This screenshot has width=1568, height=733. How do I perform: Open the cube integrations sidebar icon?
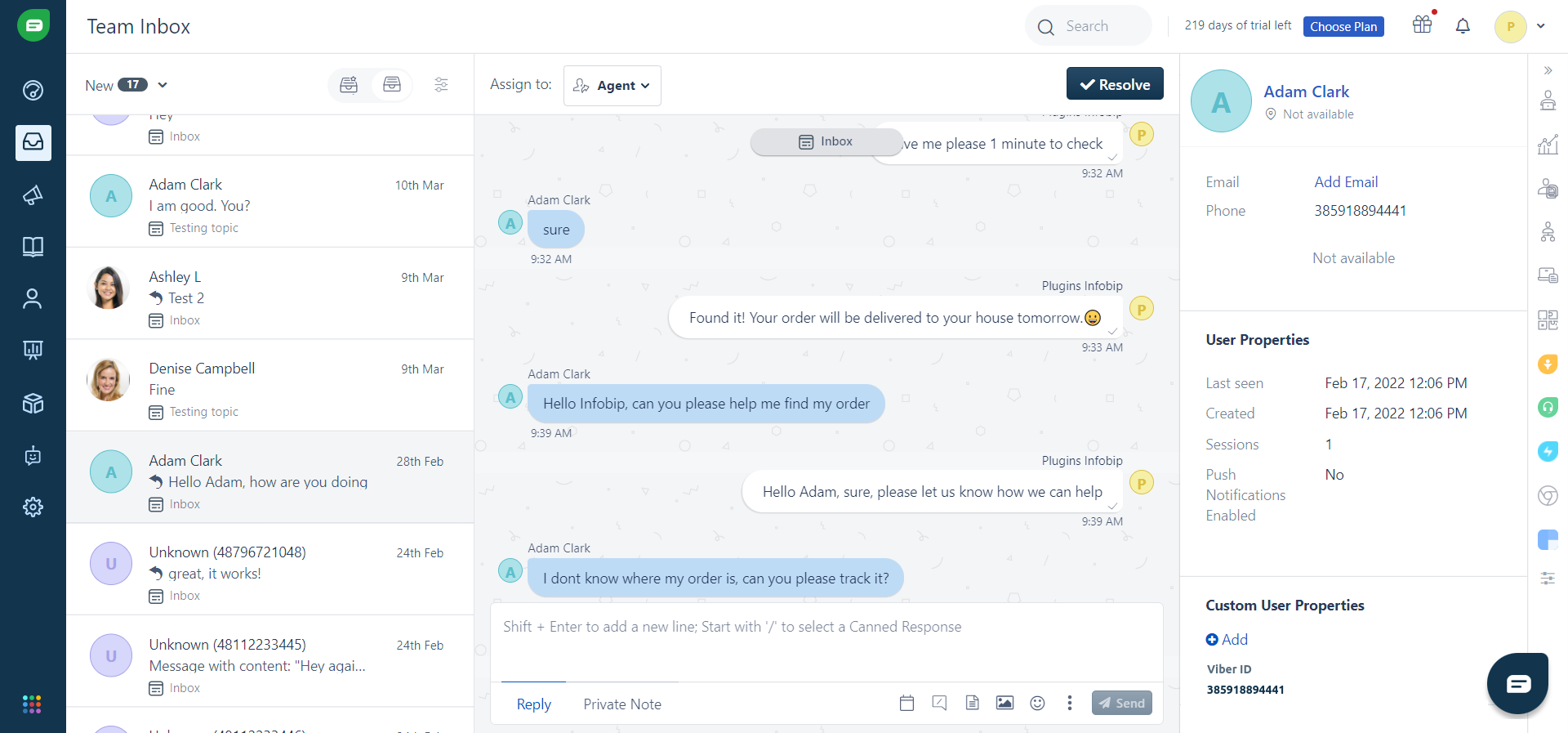pyautogui.click(x=33, y=404)
